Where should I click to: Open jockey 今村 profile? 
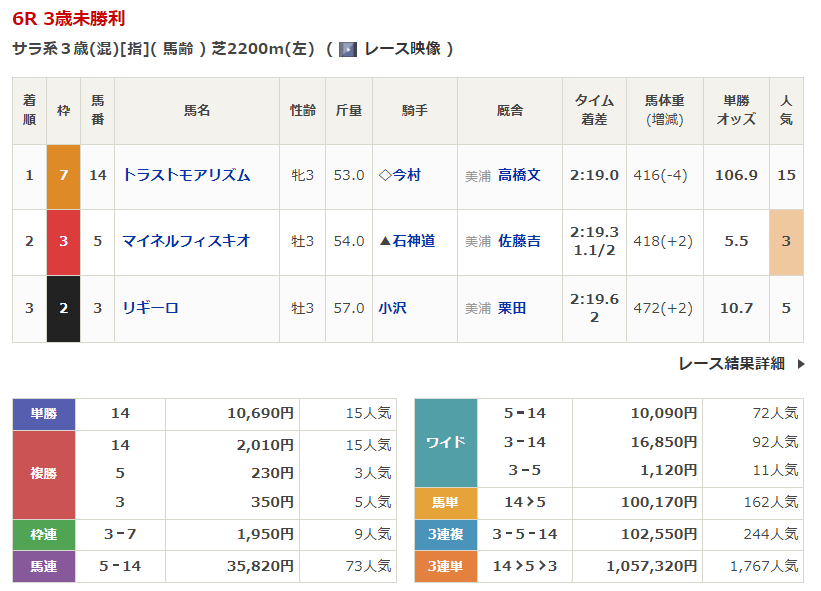(406, 175)
